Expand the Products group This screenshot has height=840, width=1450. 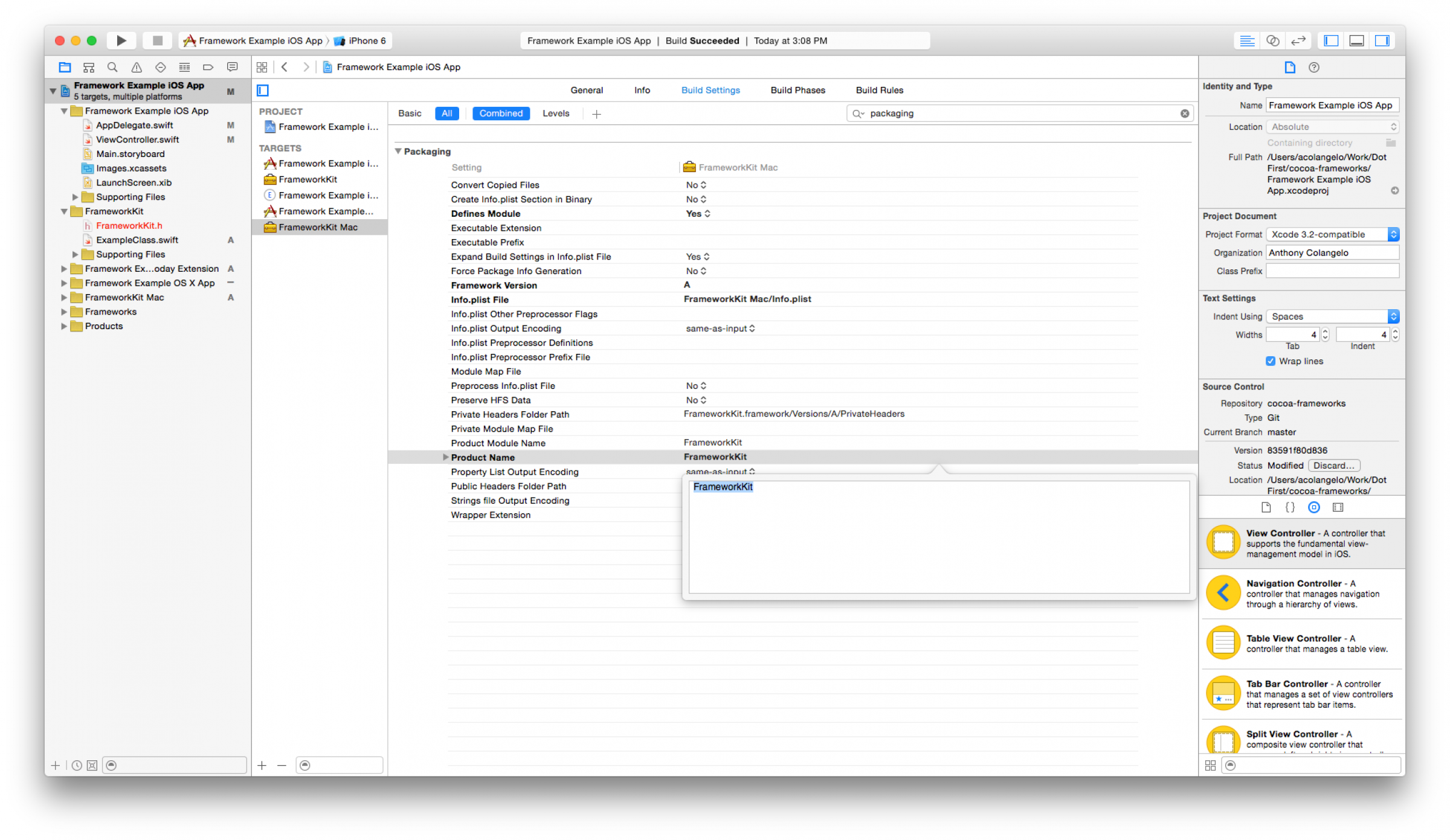[x=64, y=326]
